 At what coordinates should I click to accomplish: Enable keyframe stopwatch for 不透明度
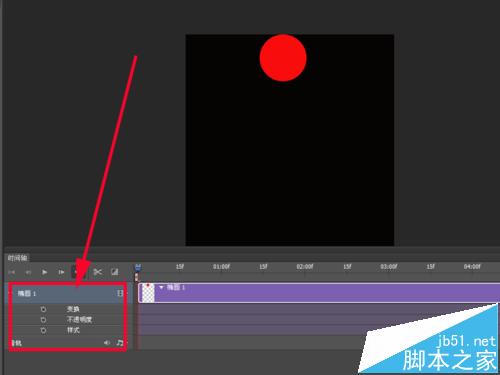pos(43,320)
